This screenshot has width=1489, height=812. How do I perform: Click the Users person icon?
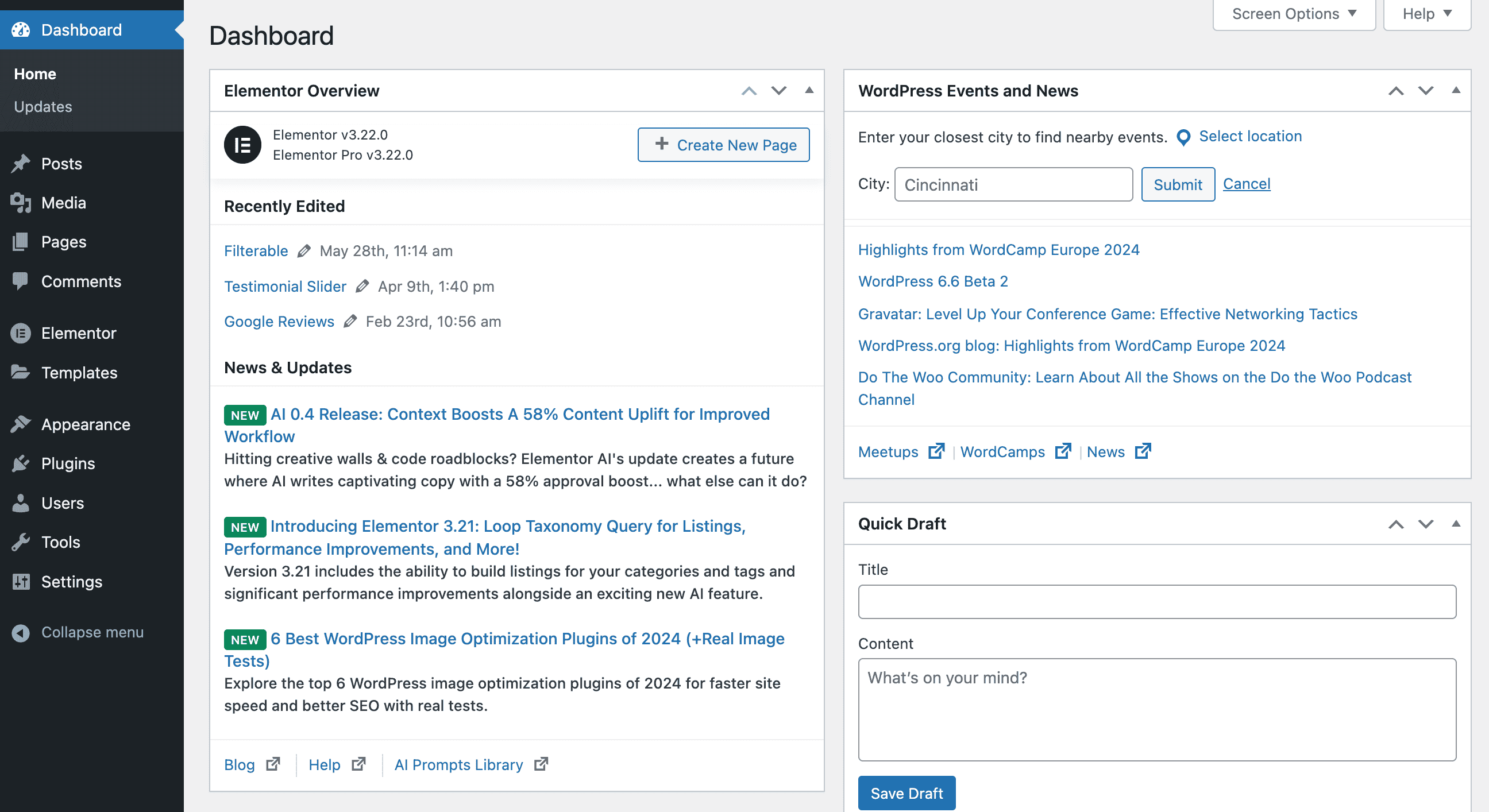pyautogui.click(x=21, y=503)
